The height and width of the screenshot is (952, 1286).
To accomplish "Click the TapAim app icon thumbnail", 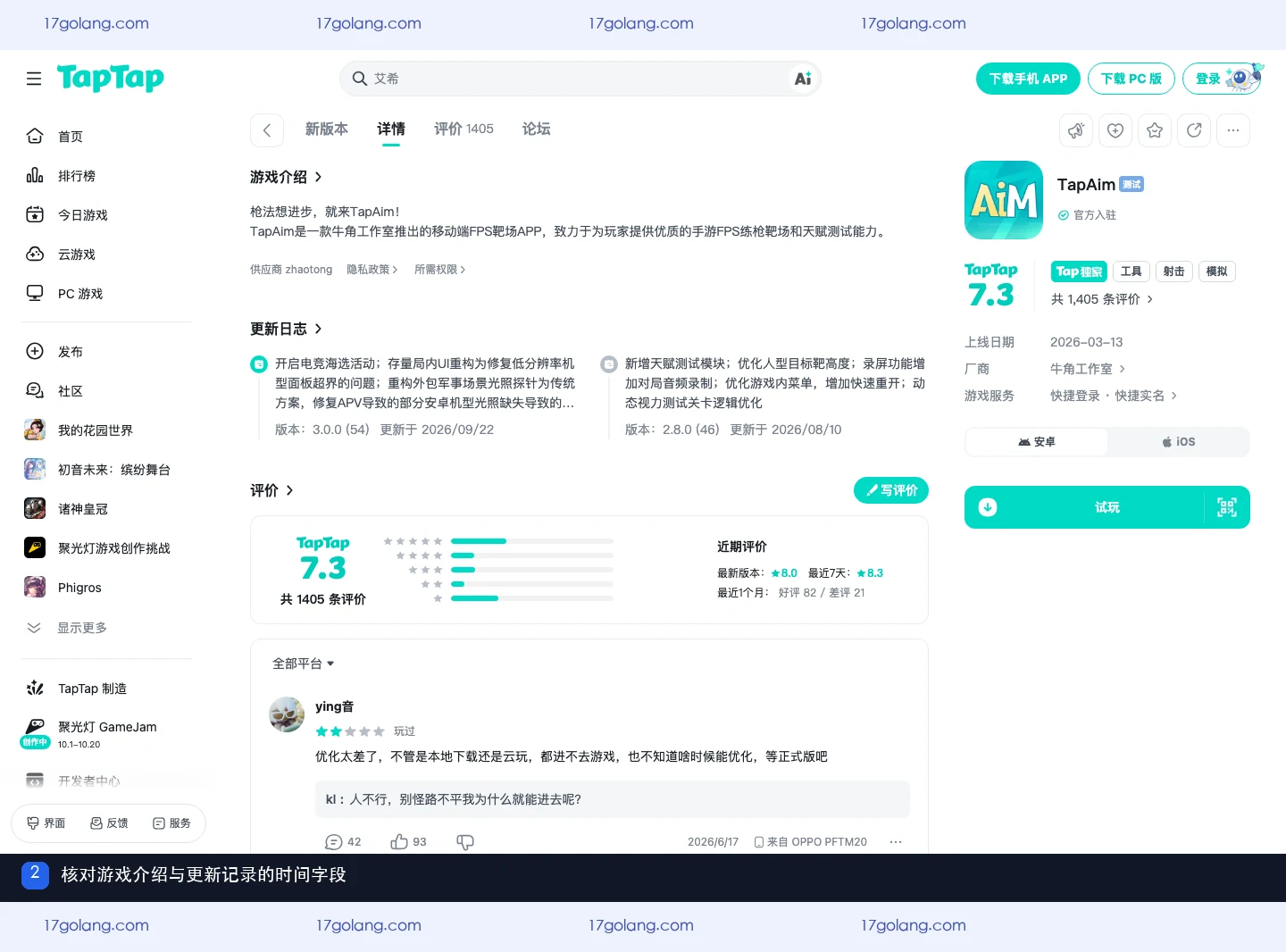I will pos(1004,200).
